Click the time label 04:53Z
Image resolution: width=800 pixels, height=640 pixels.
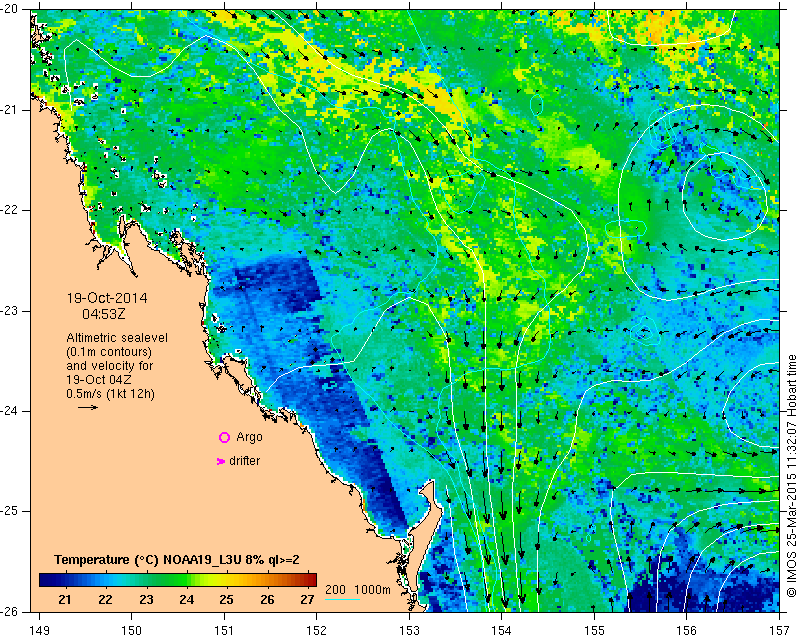104,314
